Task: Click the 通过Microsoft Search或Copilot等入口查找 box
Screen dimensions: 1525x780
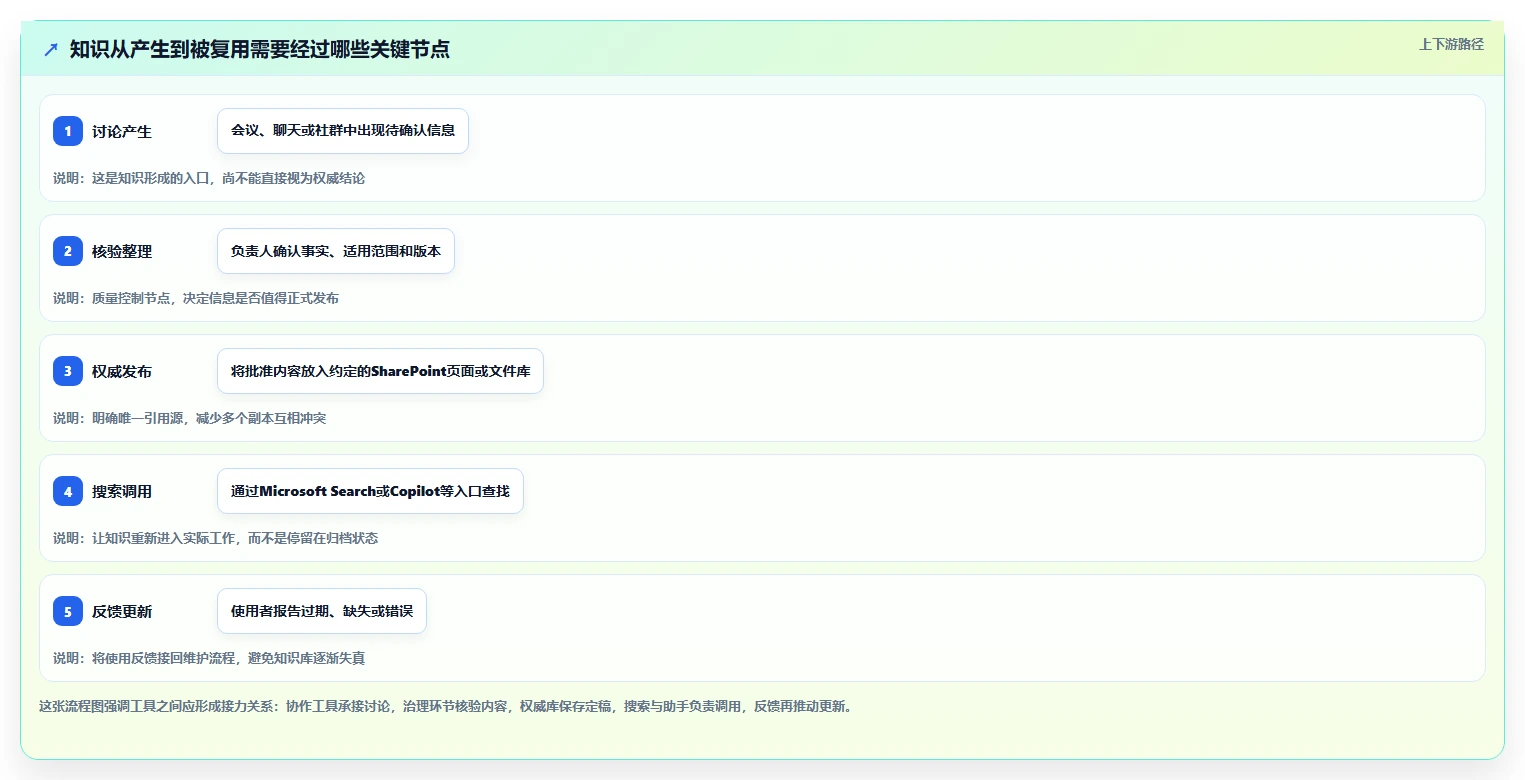Action: pos(370,491)
